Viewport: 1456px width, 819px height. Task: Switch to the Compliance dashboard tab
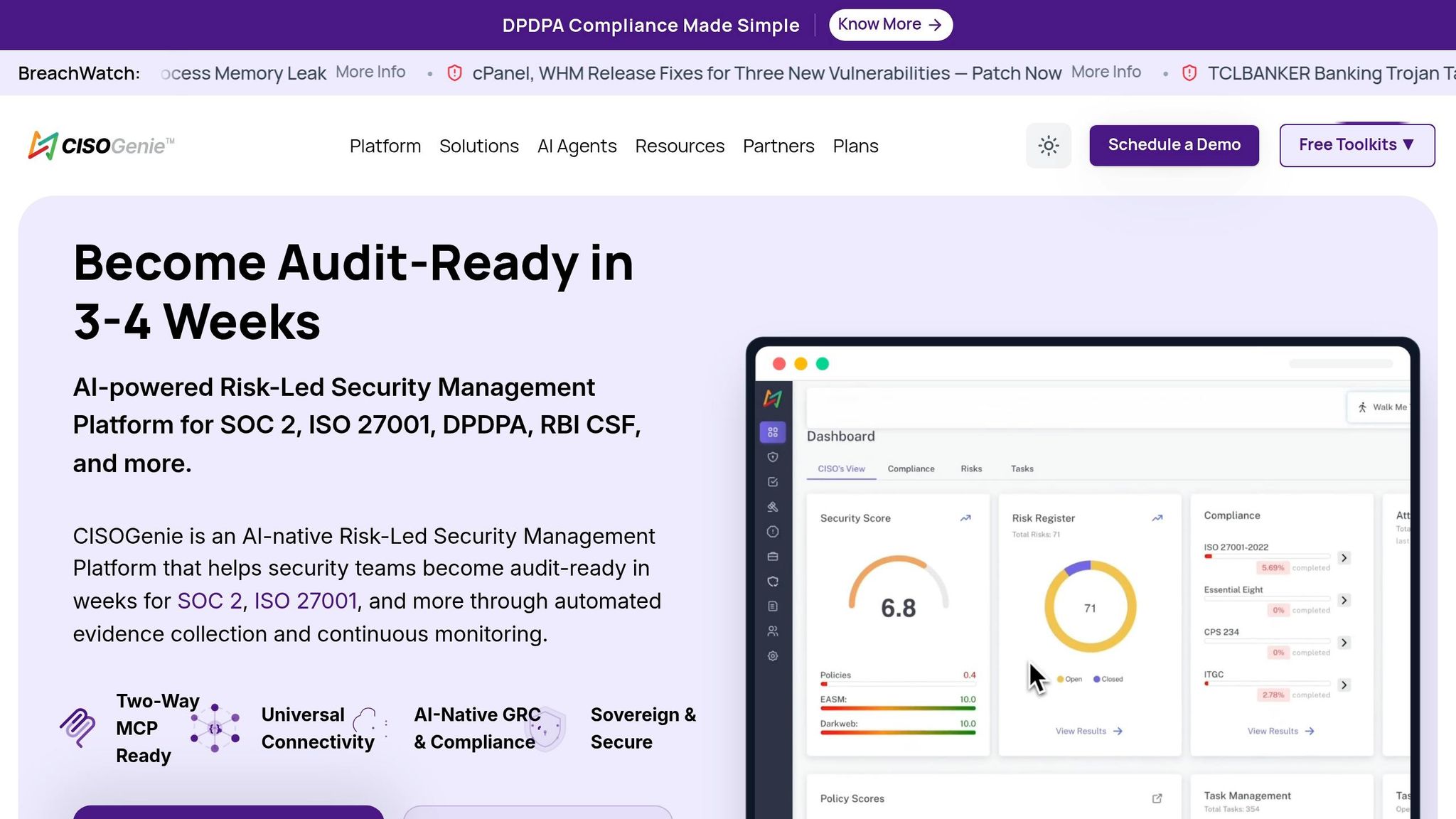(x=911, y=469)
